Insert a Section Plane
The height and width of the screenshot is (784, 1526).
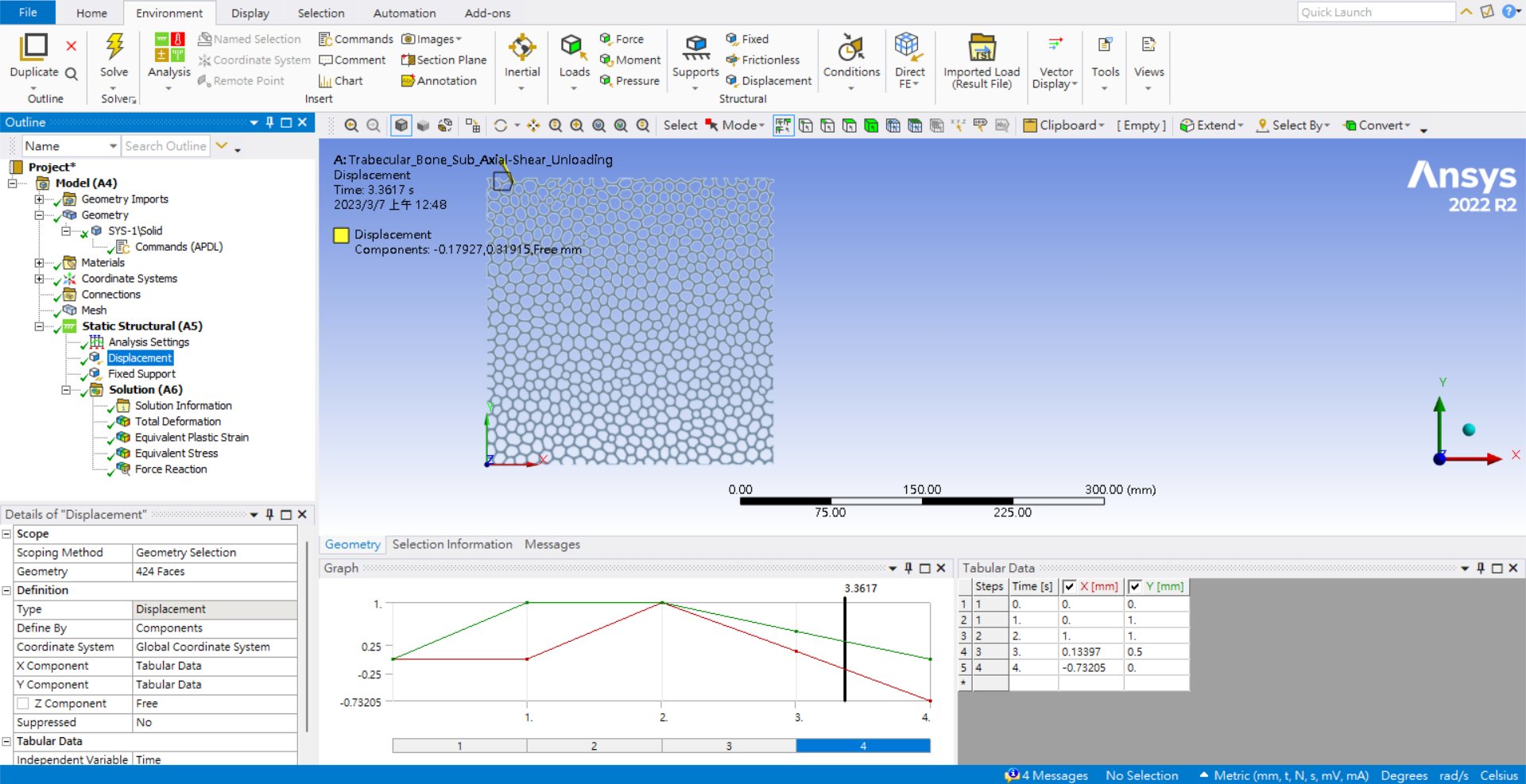(x=444, y=60)
